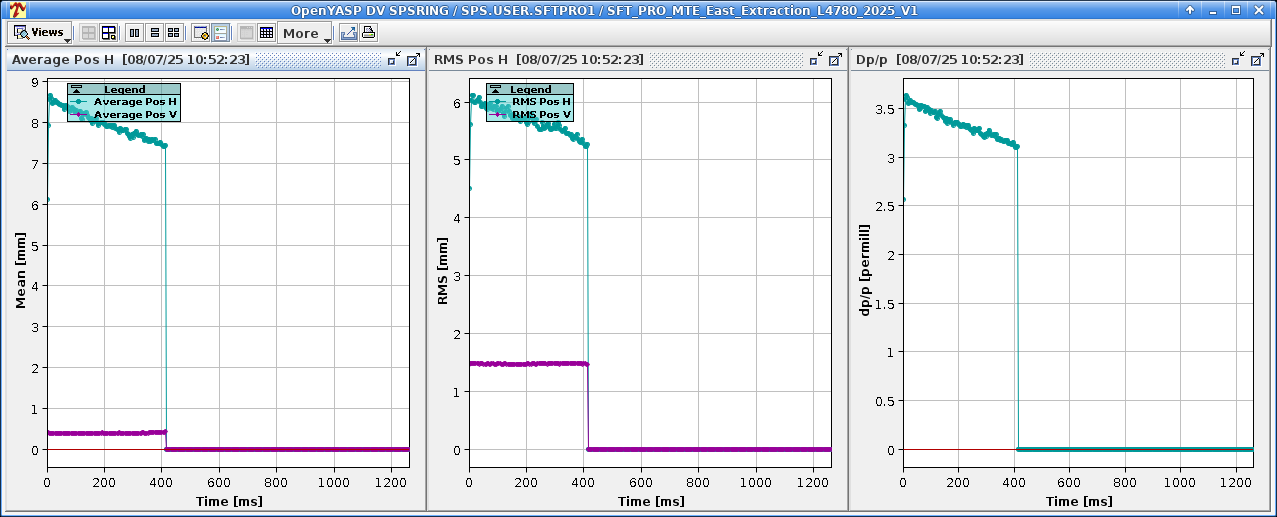1277x517 pixels.
Task: Arrange charts in vertical columns layout
Action: pos(135,33)
